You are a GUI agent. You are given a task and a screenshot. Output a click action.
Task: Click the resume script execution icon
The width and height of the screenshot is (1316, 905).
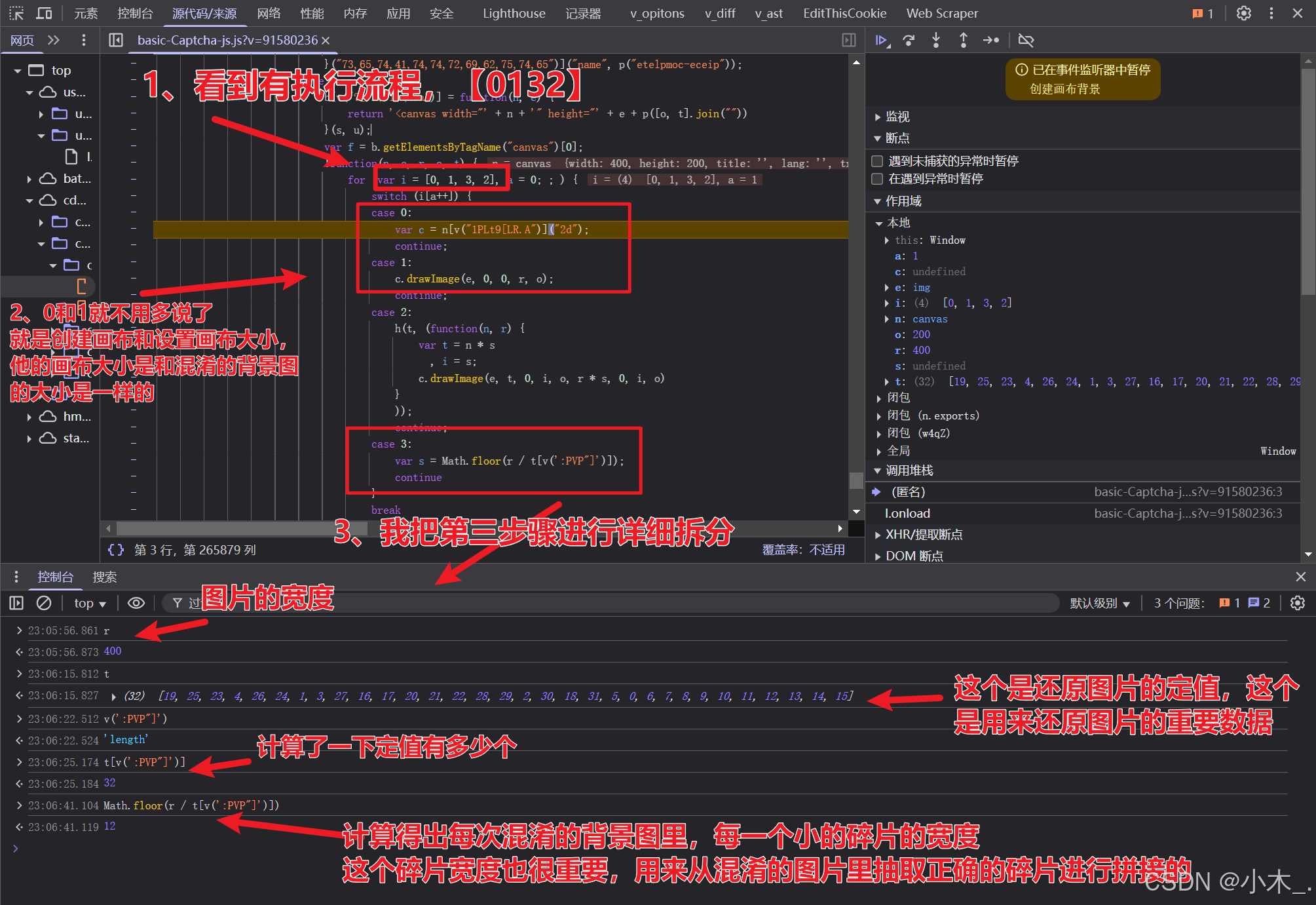click(x=882, y=41)
